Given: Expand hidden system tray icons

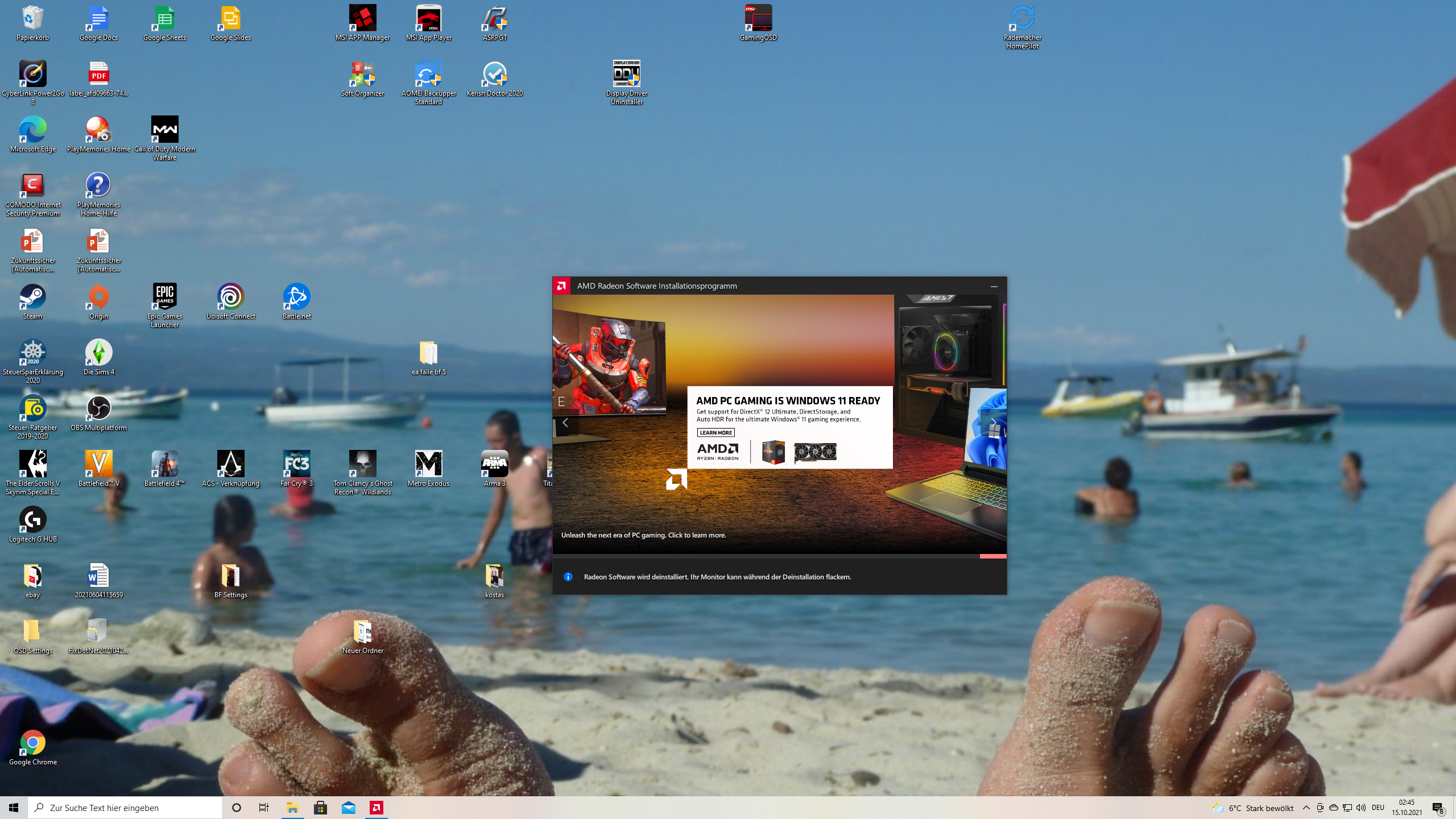Looking at the screenshot, I should [1306, 808].
